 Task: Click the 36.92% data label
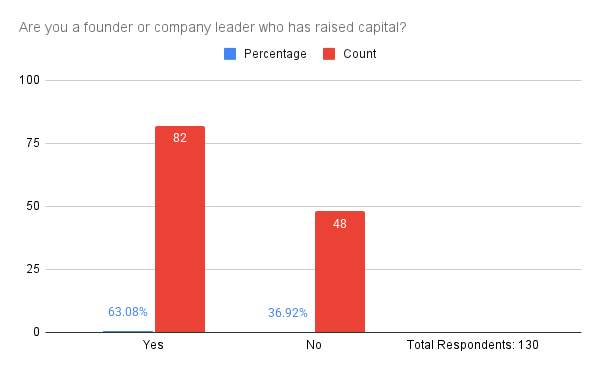288,313
